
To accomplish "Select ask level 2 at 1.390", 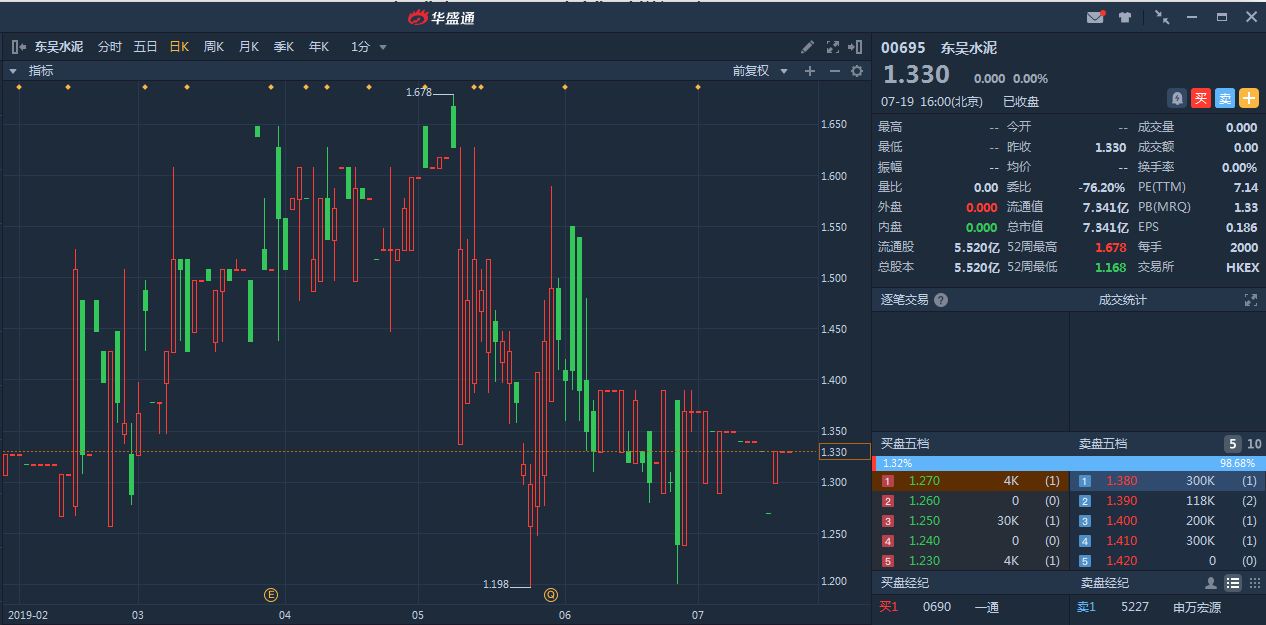I will point(1168,501).
